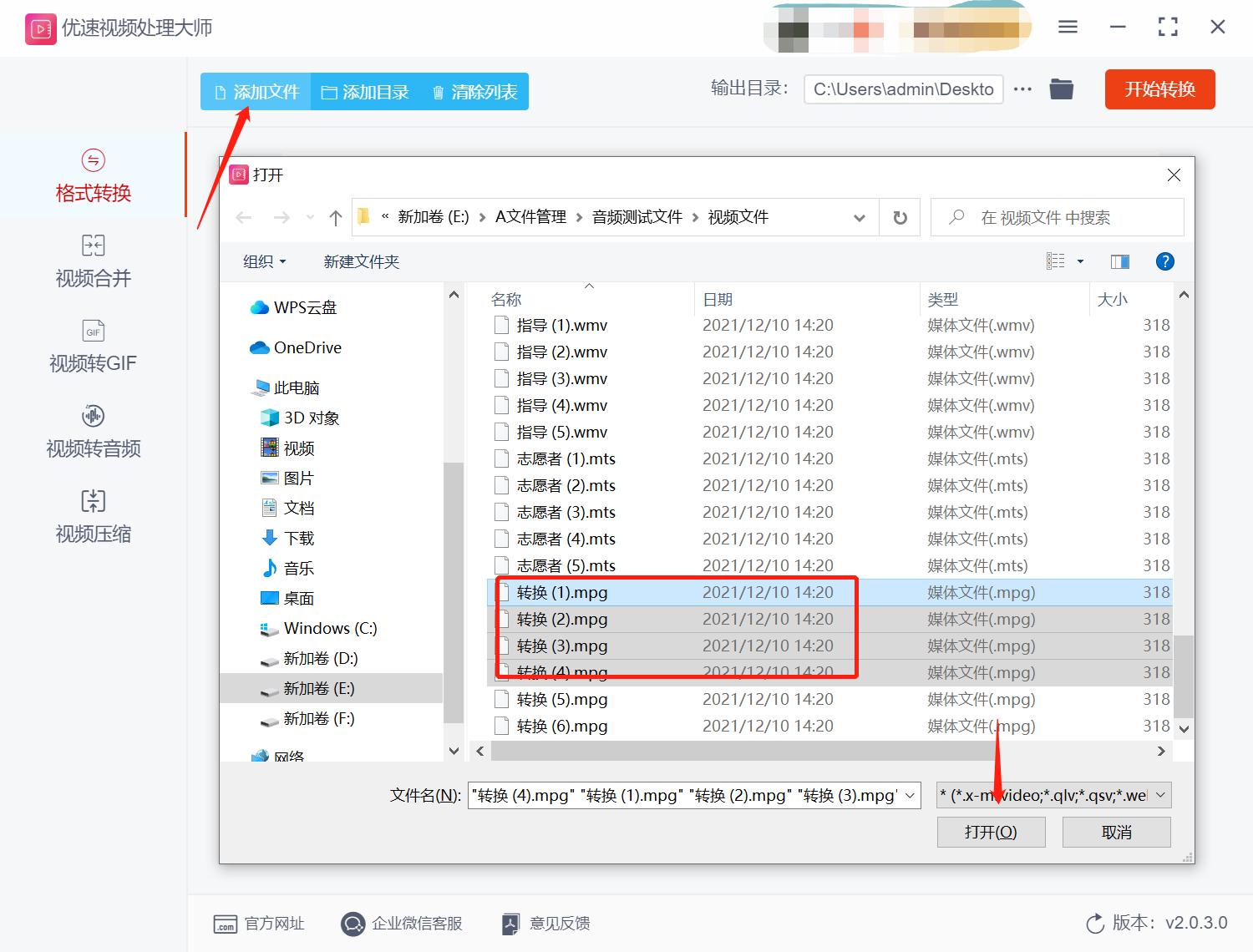Image resolution: width=1253 pixels, height=952 pixels.
Task: Open the file name combo box dropdown
Action: (909, 795)
